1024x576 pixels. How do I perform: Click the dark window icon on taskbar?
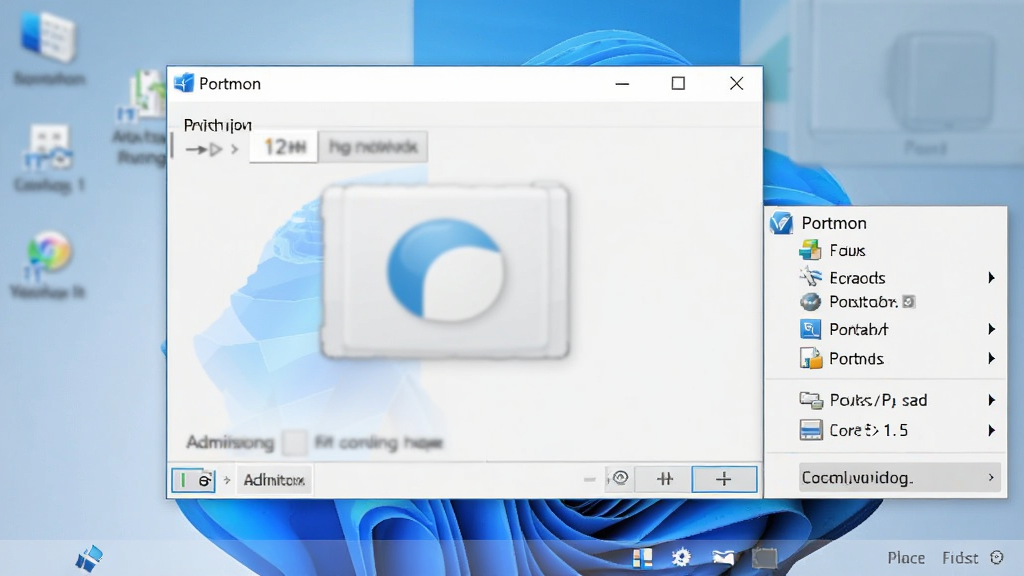(x=765, y=558)
